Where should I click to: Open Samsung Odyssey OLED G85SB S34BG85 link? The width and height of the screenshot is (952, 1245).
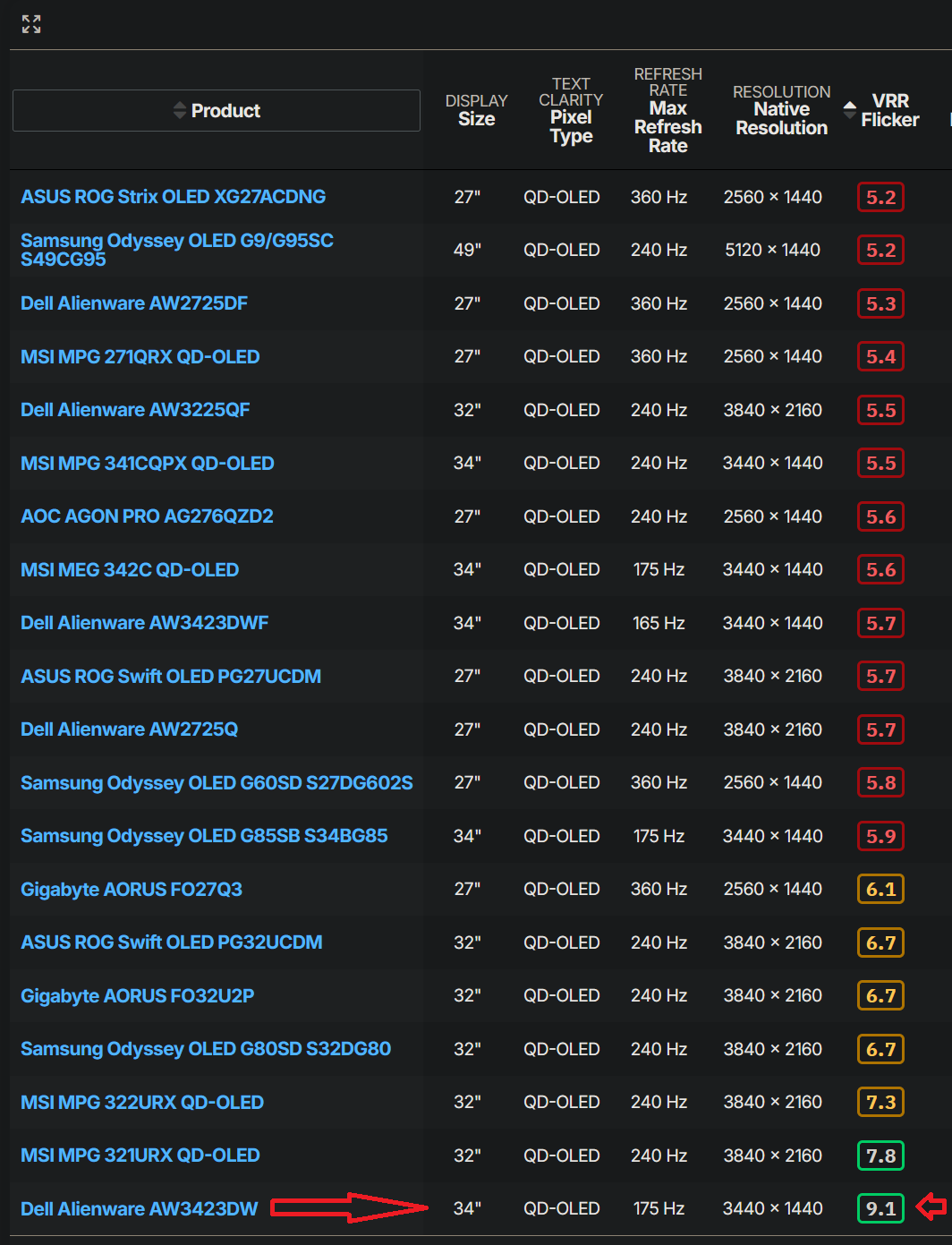[x=204, y=836]
